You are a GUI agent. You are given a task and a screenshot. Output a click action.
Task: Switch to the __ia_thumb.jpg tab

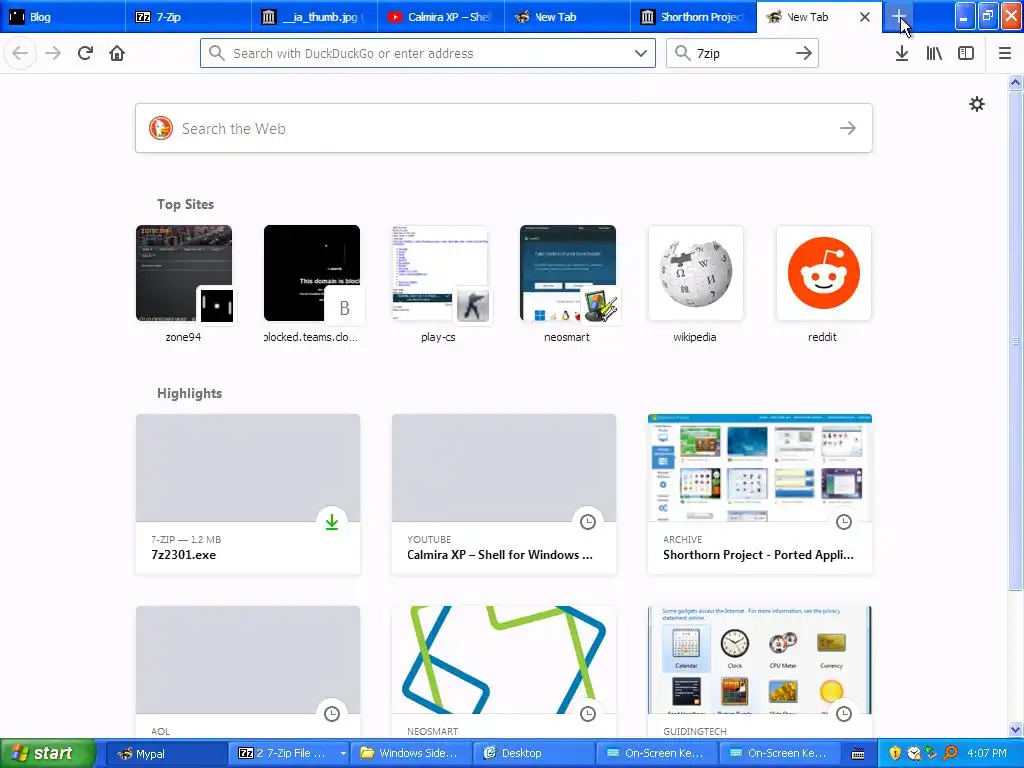(x=314, y=17)
